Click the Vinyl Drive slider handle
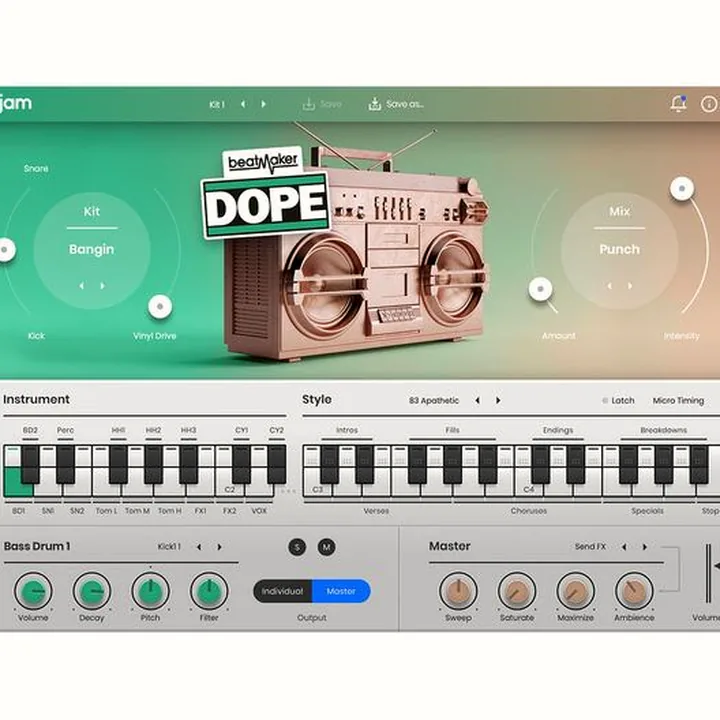Viewport: 720px width, 720px height. [160, 306]
